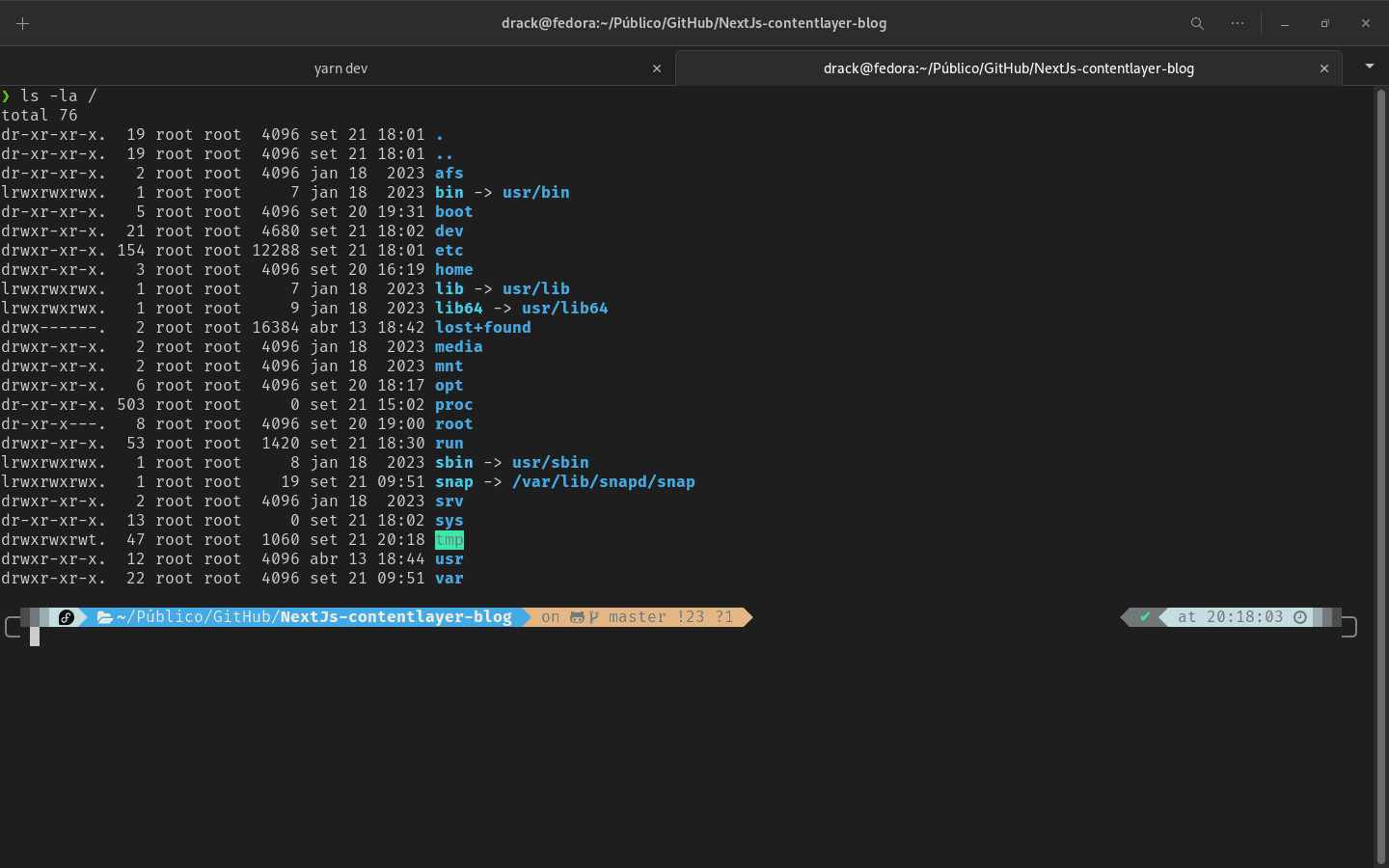Click the clock icon beside 20:18:03
The width and height of the screenshot is (1389, 868).
(1300, 617)
